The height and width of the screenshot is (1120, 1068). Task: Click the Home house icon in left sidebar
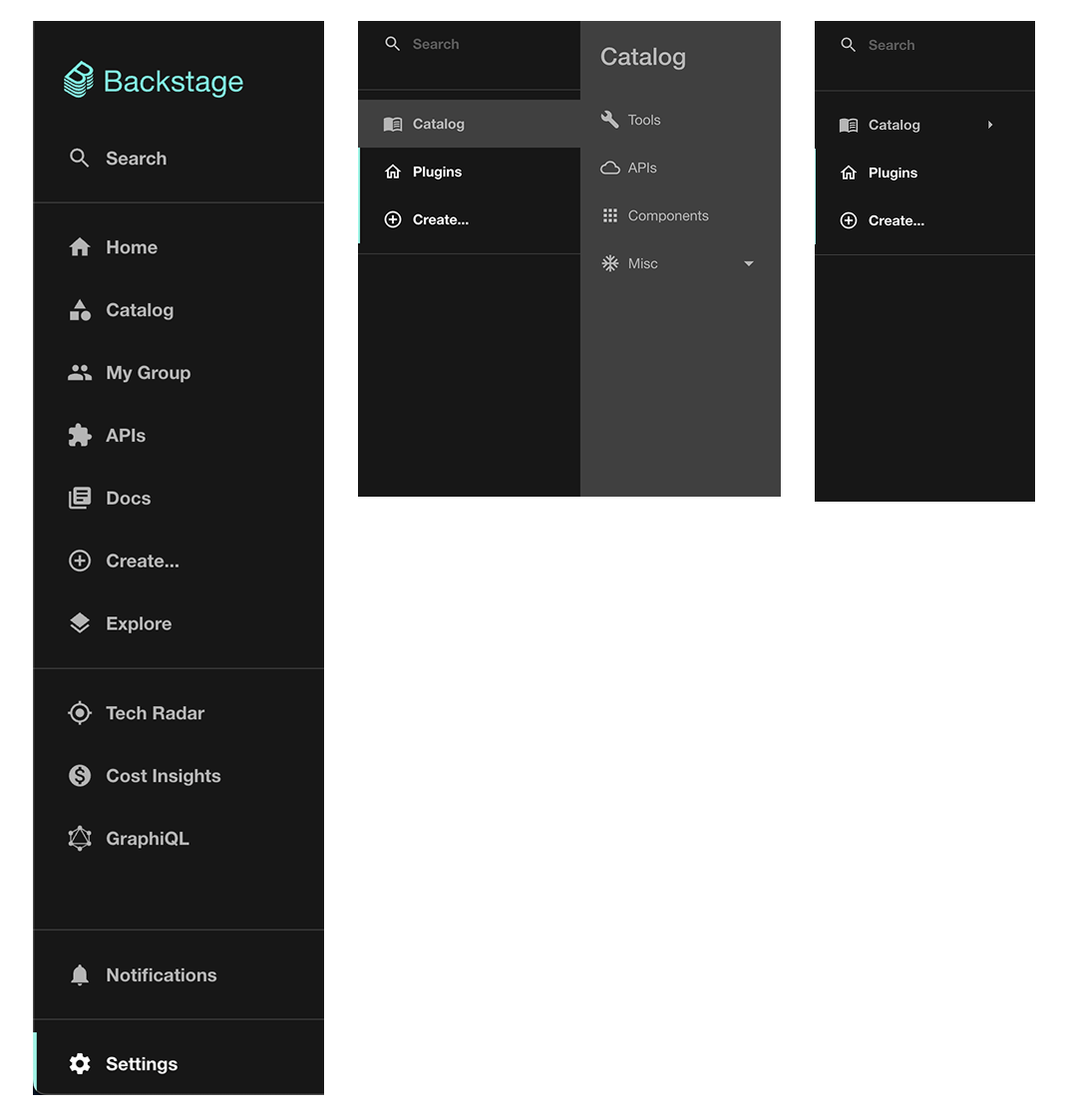[80, 247]
